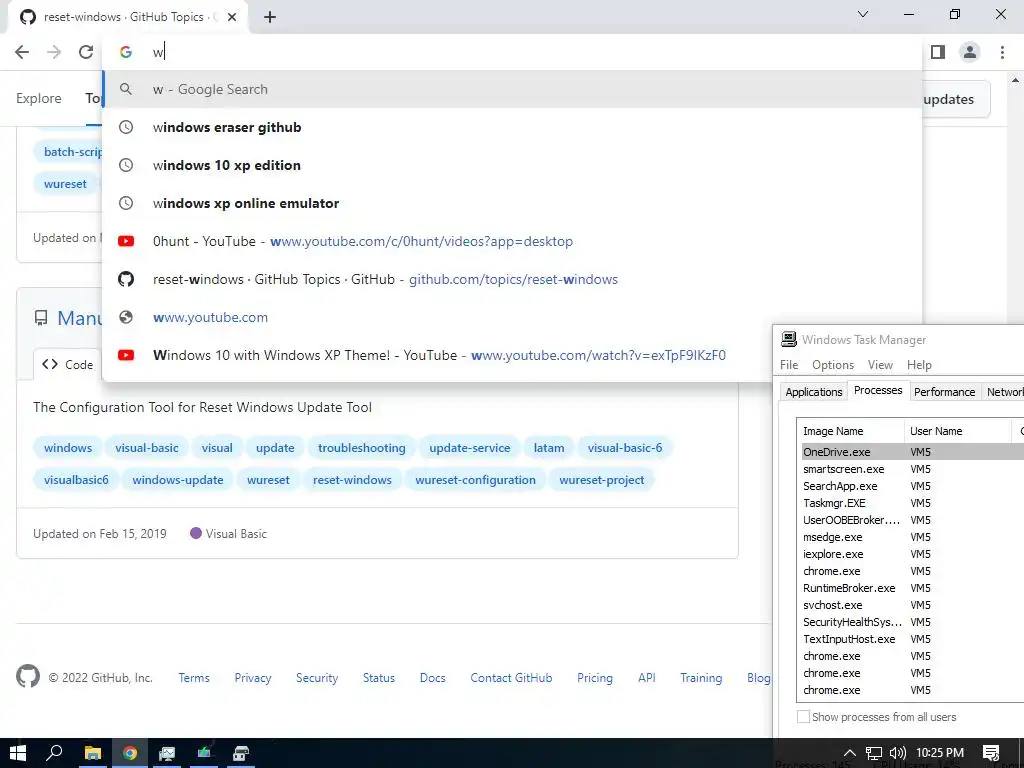Select the www.youtube.com suggestion
Image resolution: width=1024 pixels, height=768 pixels.
[513, 317]
